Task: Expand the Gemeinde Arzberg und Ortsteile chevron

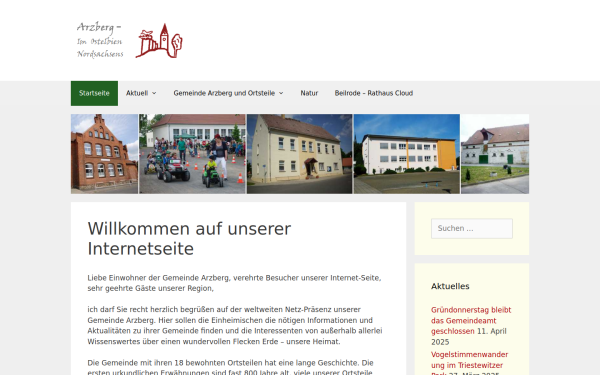Action: point(281,93)
